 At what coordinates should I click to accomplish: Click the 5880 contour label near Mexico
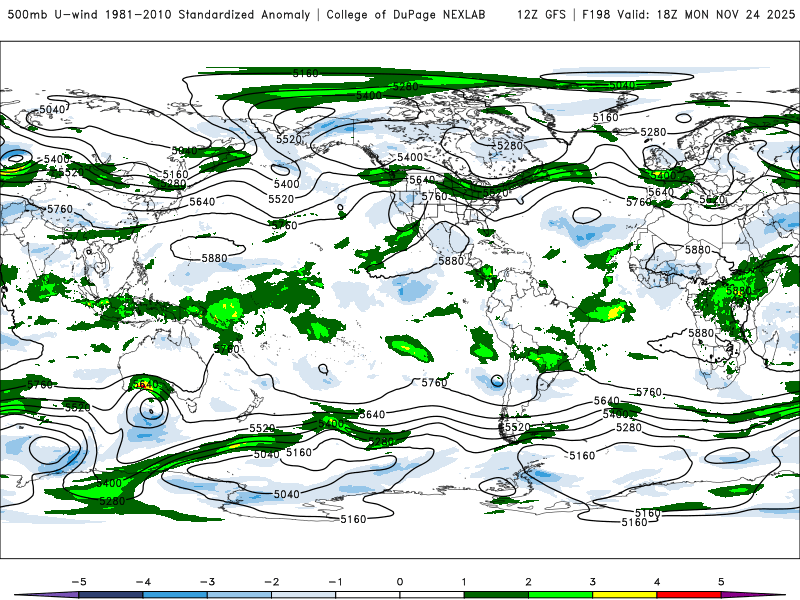point(451,261)
